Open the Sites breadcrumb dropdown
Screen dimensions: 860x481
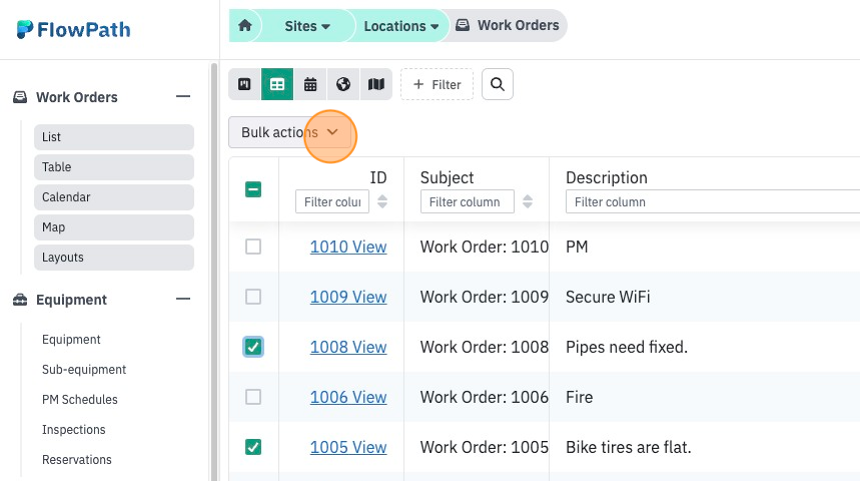pyautogui.click(x=307, y=26)
